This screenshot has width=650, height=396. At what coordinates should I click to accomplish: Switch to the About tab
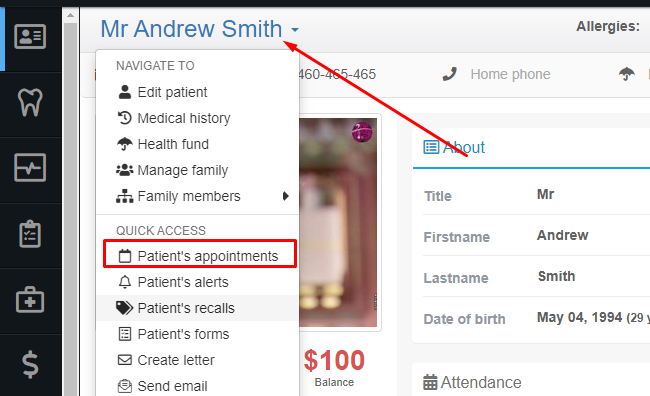tap(454, 147)
